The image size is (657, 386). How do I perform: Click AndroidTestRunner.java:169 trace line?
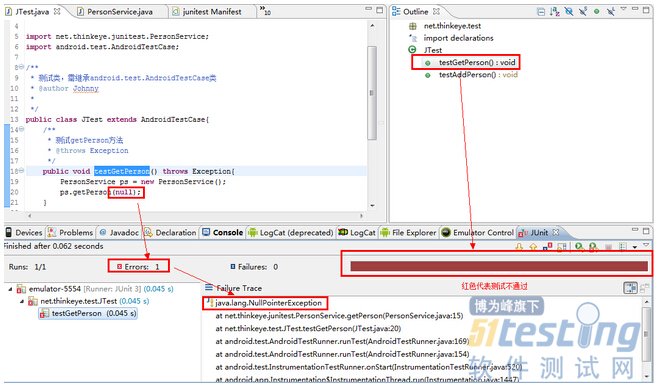(342, 342)
